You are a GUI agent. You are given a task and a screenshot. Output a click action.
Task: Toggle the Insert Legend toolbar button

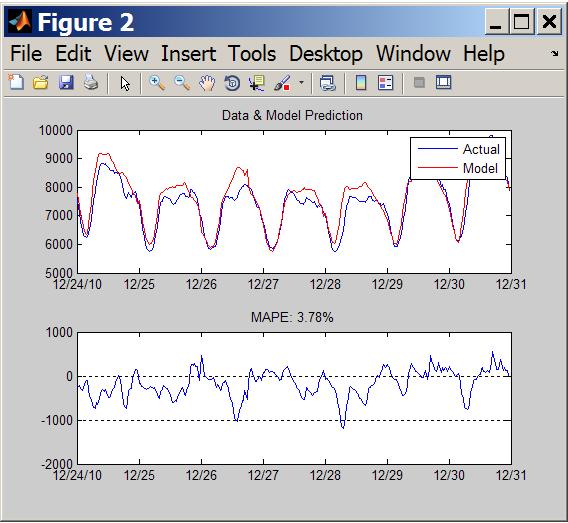(x=385, y=83)
